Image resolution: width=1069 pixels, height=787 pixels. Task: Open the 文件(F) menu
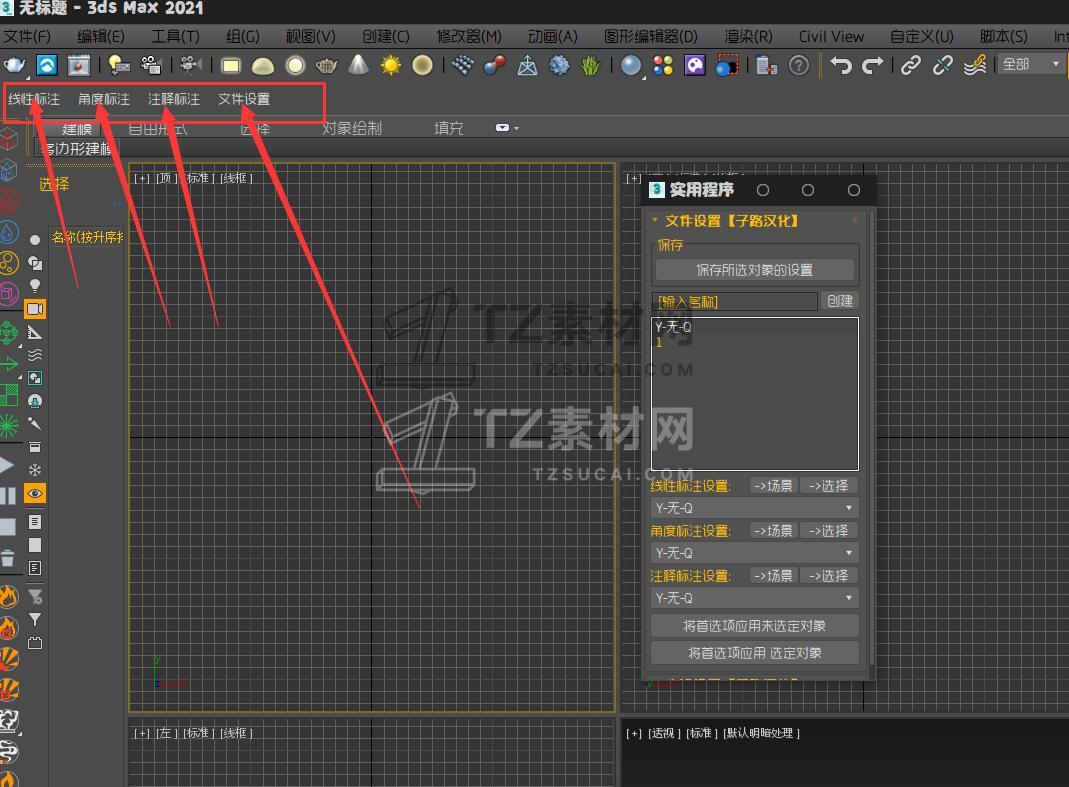pos(26,36)
